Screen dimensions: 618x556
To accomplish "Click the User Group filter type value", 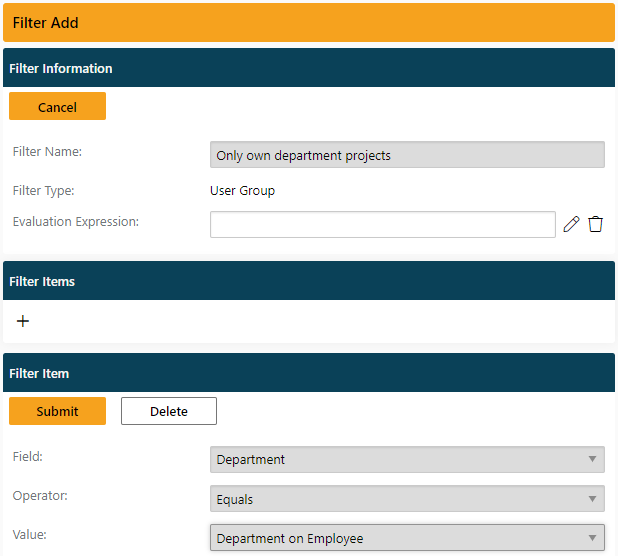I will 242,191.
